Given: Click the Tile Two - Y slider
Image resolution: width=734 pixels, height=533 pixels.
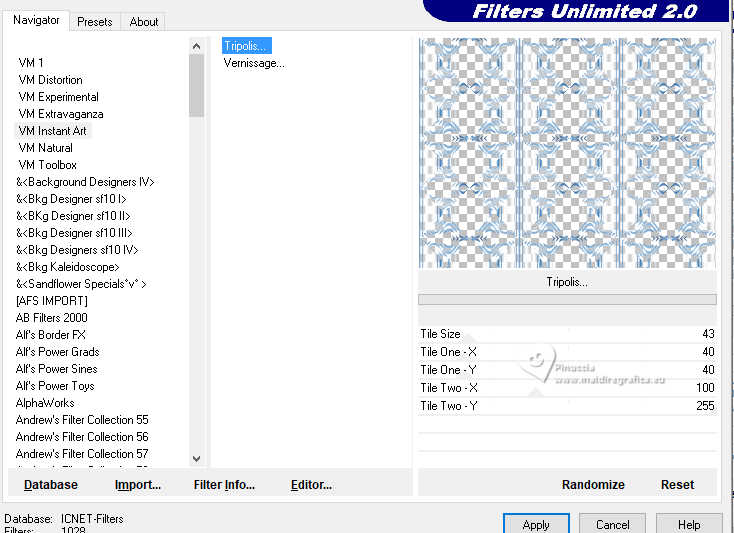Looking at the screenshot, I should click(567, 406).
